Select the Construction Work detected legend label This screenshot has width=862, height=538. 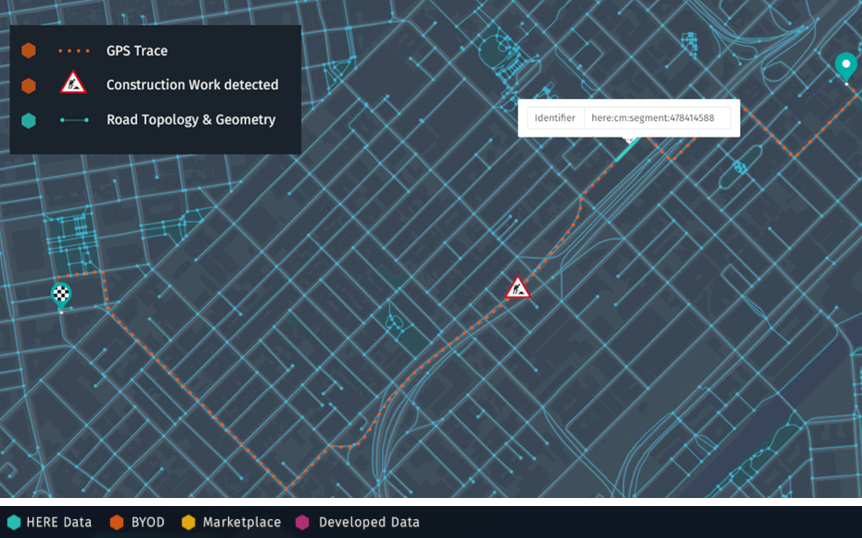click(192, 85)
